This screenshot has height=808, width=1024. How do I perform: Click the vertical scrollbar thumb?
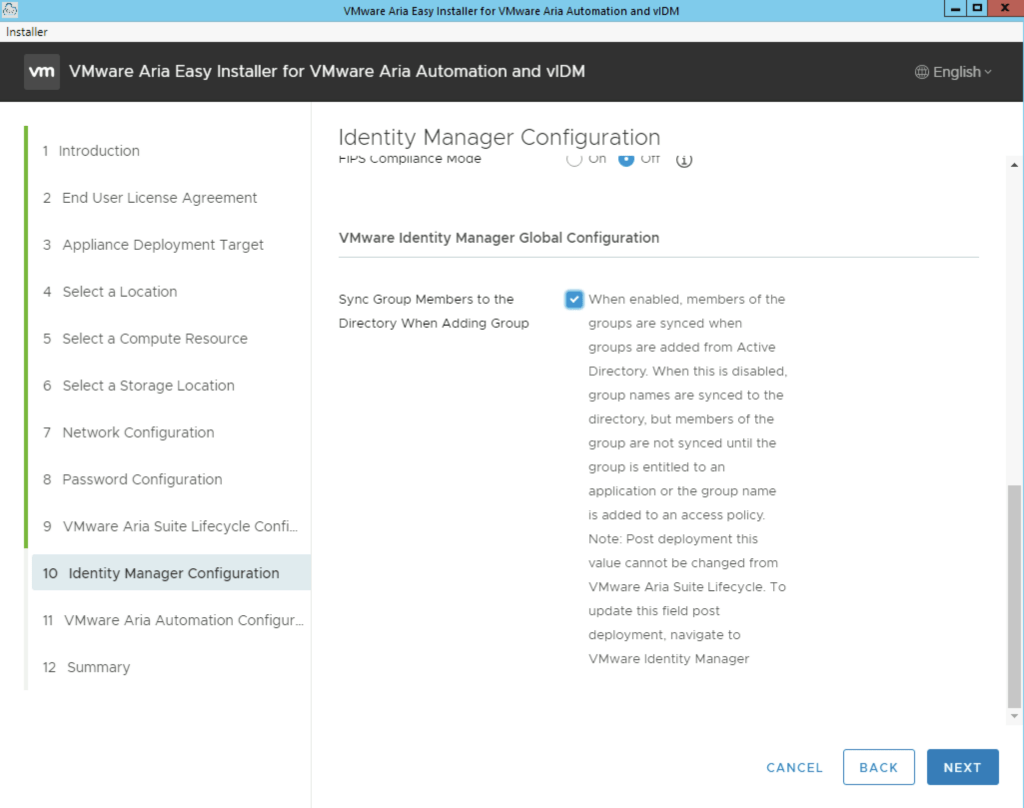click(x=1014, y=596)
